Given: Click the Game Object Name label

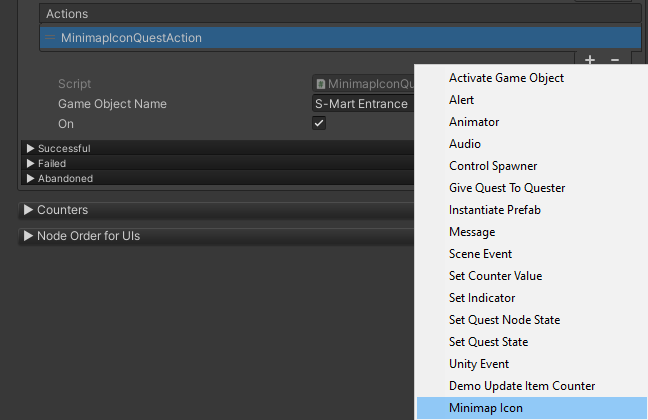Looking at the screenshot, I should tap(112, 104).
